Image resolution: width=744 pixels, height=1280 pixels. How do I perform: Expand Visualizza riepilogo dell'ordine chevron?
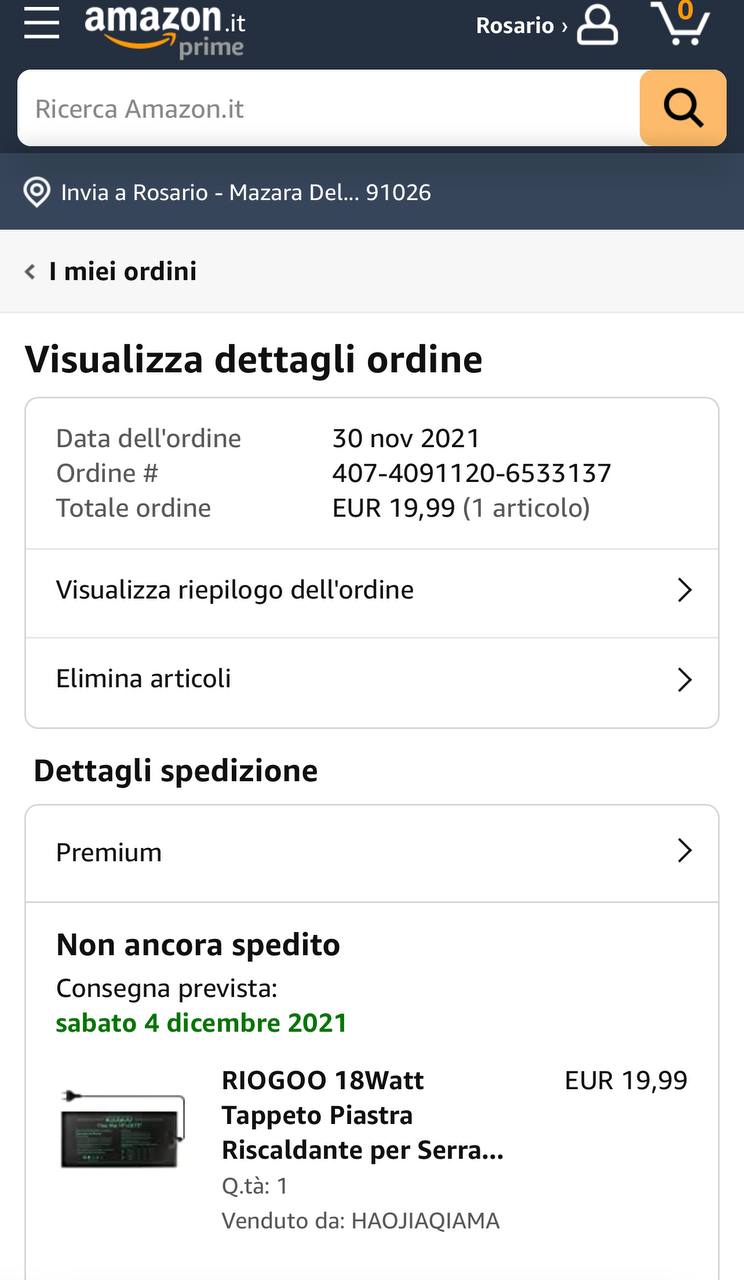pos(684,590)
